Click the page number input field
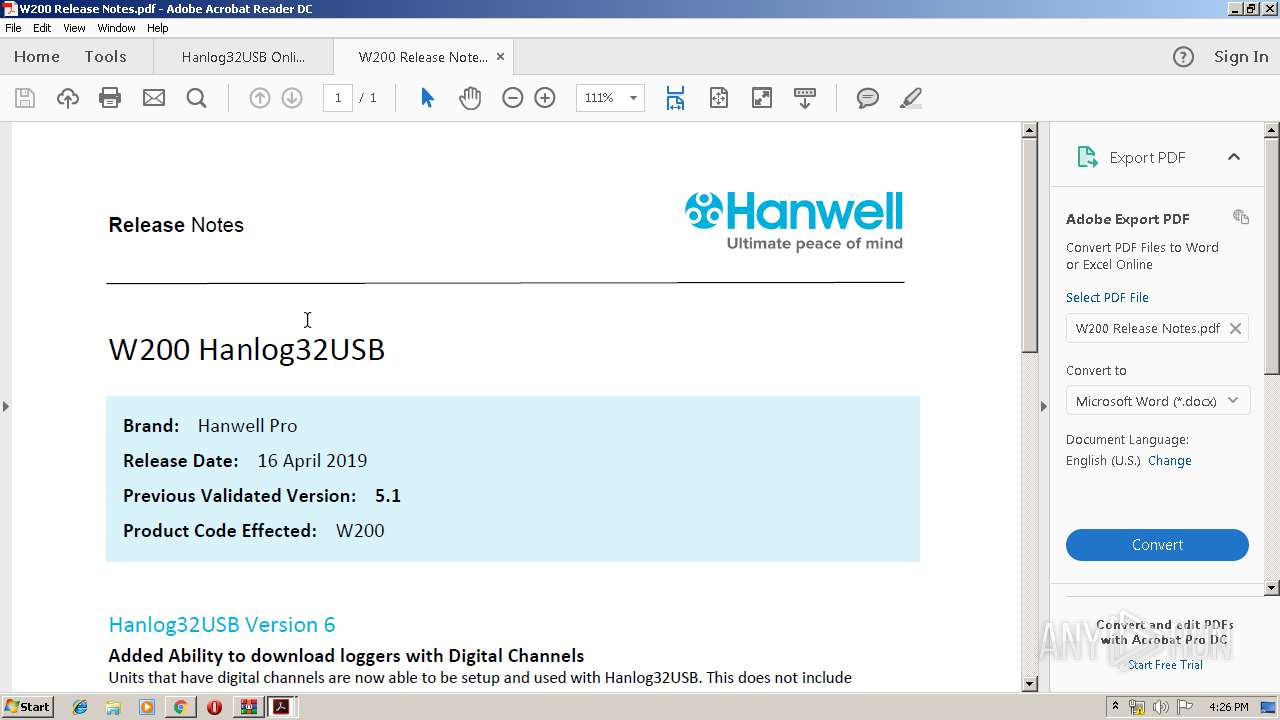 click(x=338, y=98)
